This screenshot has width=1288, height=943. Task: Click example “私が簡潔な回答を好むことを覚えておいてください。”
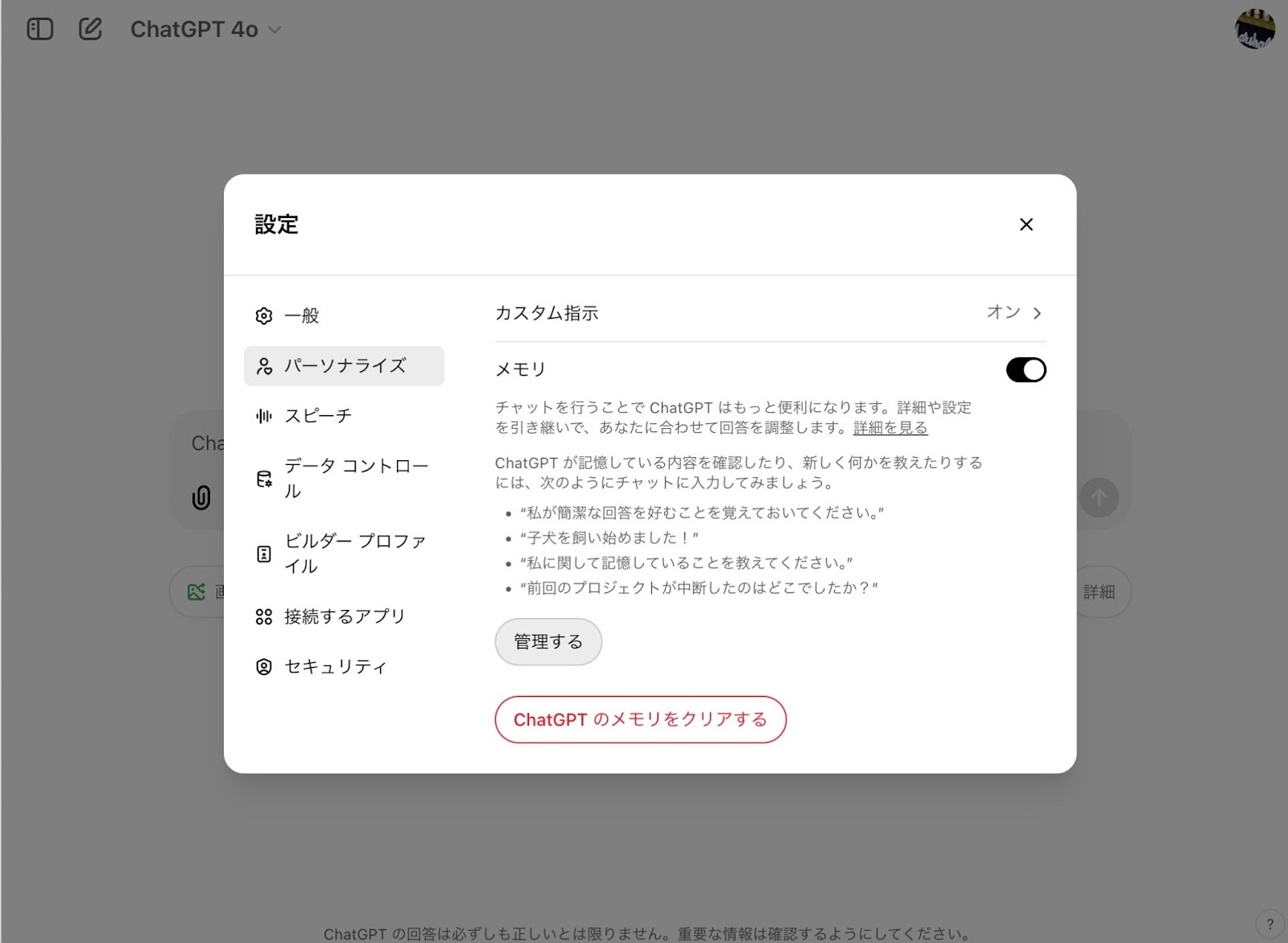(x=702, y=513)
